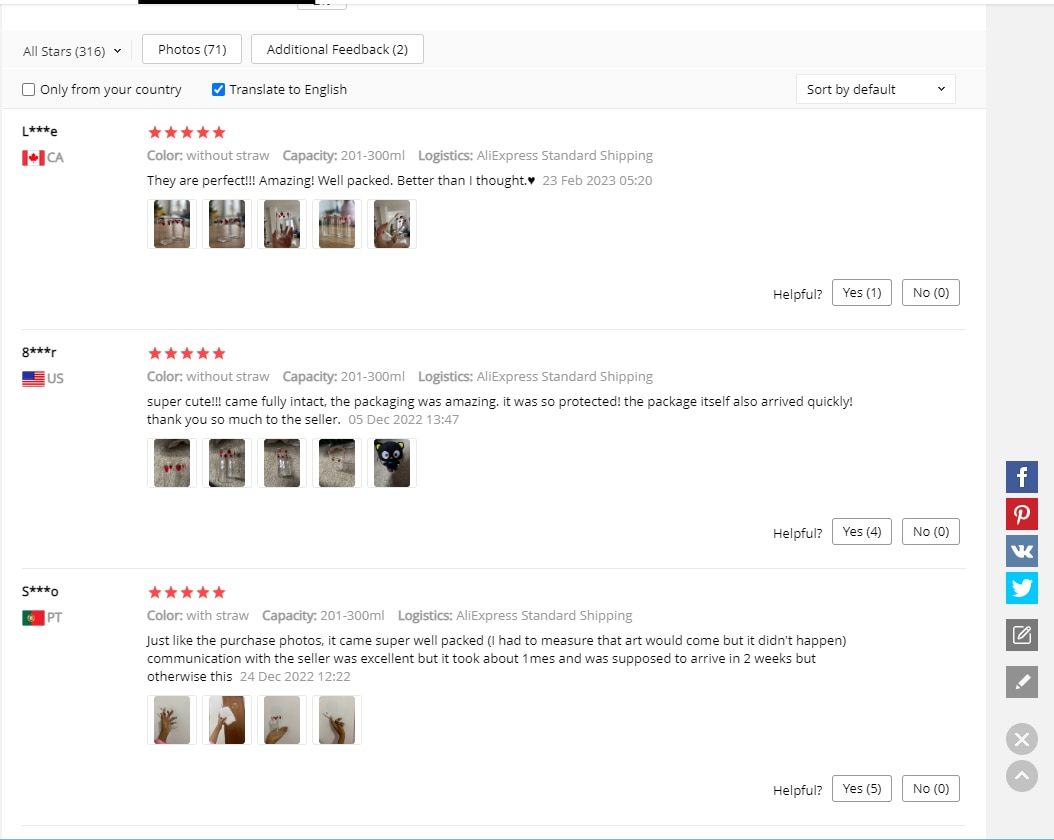This screenshot has height=840, width=1054.
Task: Share the page via the Twitter bird icon
Action: click(1022, 588)
